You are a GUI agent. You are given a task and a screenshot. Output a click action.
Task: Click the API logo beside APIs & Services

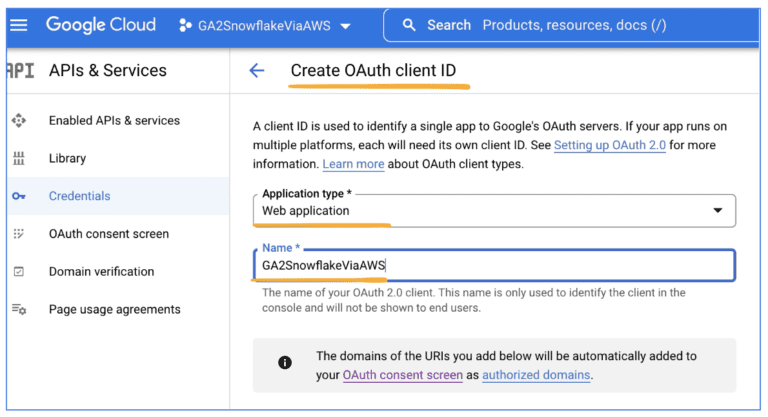click(x=21, y=71)
